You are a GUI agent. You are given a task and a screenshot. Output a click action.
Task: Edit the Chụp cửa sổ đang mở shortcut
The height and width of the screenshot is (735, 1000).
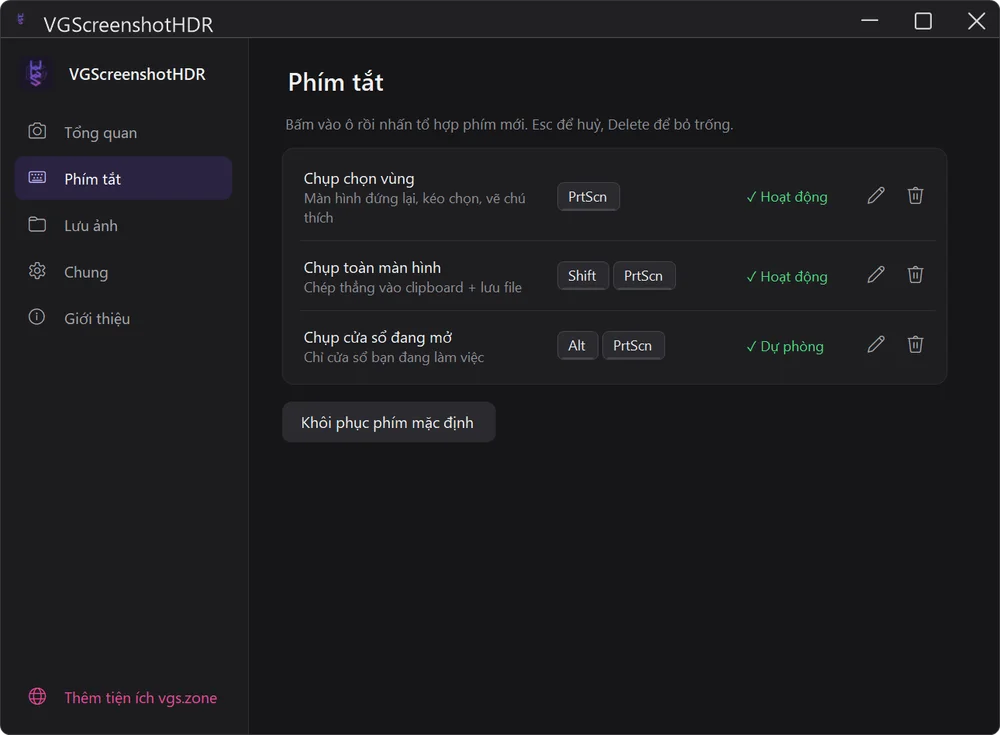(x=876, y=345)
